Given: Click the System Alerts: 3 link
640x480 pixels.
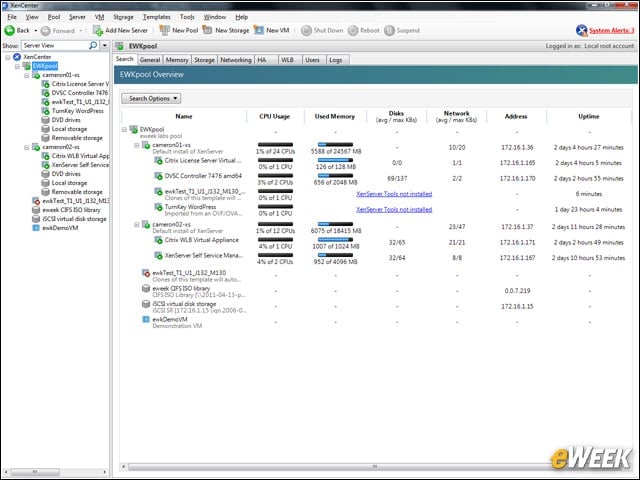Looking at the screenshot, I should point(611,31).
